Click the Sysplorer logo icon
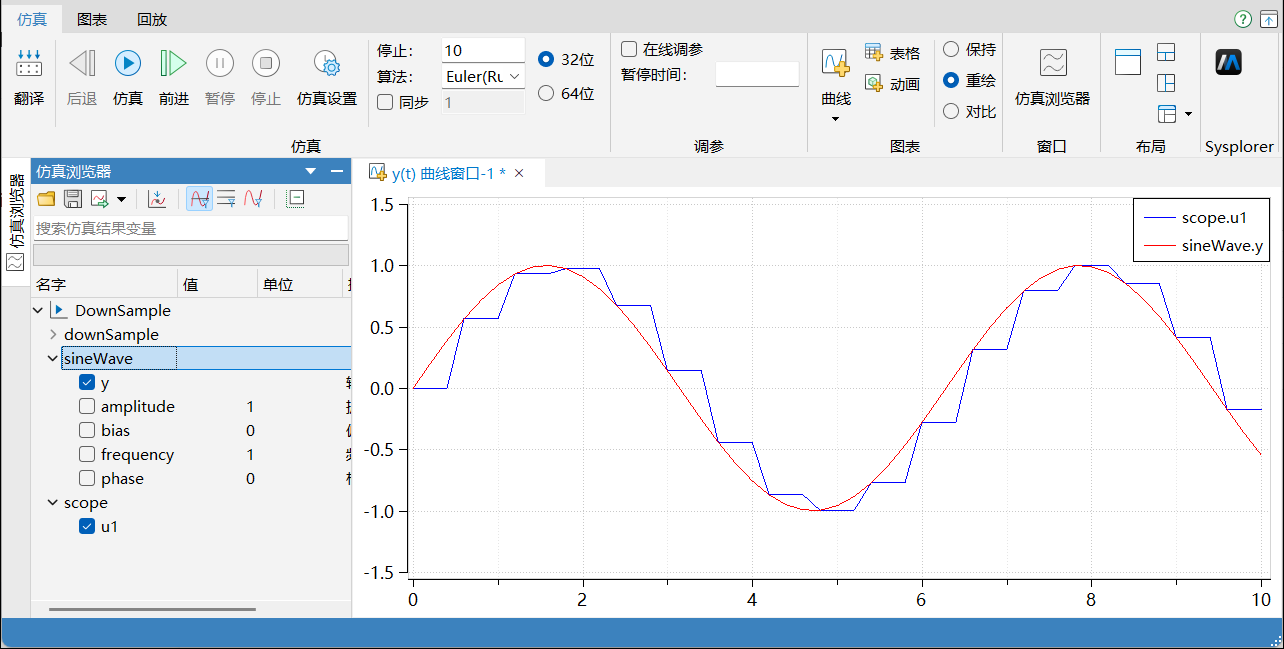This screenshot has height=649, width=1284. pos(1228,63)
